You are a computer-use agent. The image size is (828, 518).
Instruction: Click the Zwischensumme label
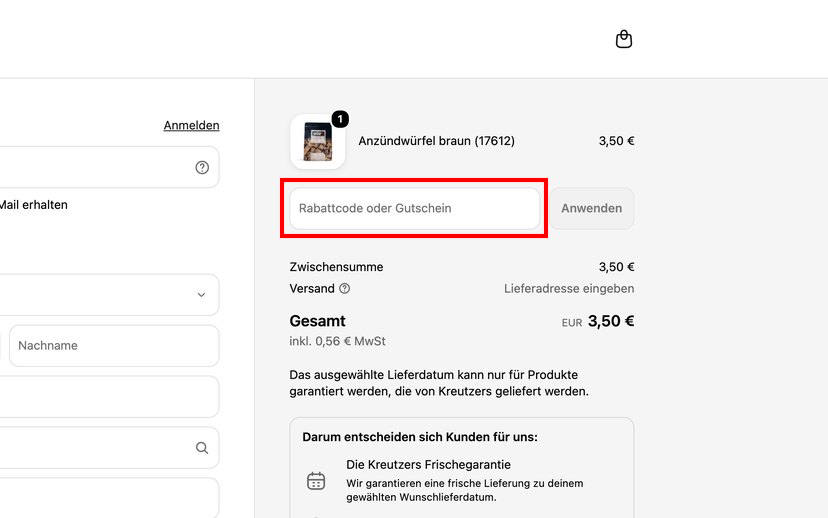(336, 267)
